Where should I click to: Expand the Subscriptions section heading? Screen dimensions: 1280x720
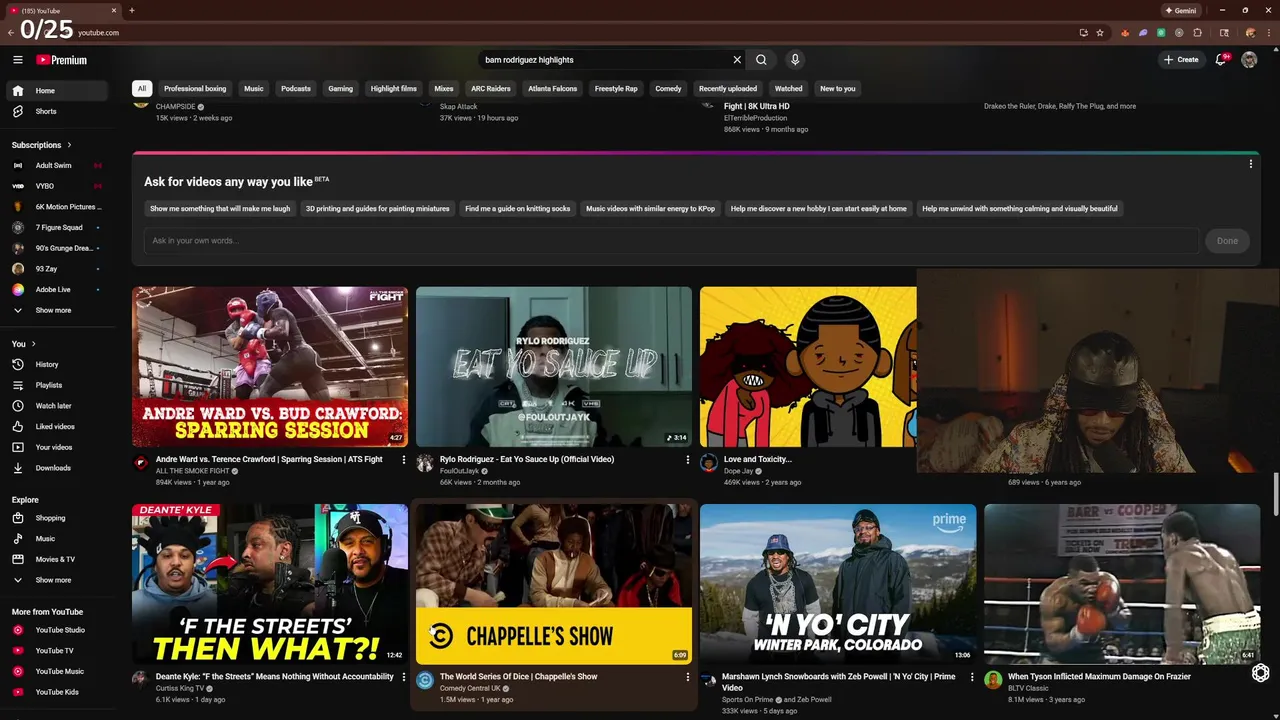coord(42,145)
